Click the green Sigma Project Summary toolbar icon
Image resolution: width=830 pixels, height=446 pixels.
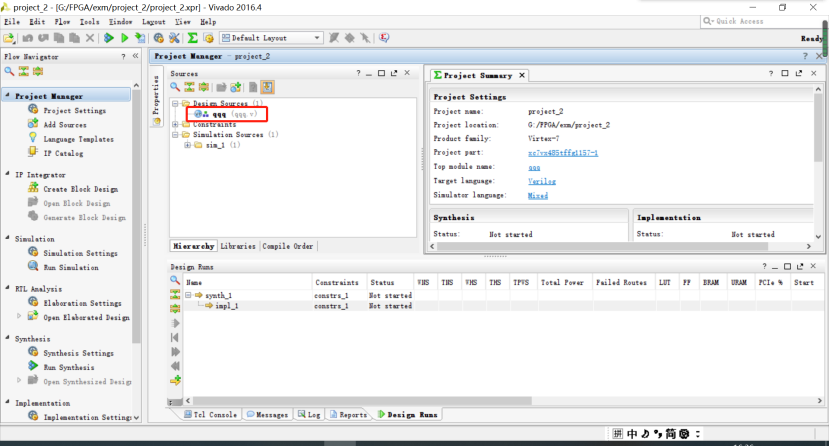click(192, 38)
